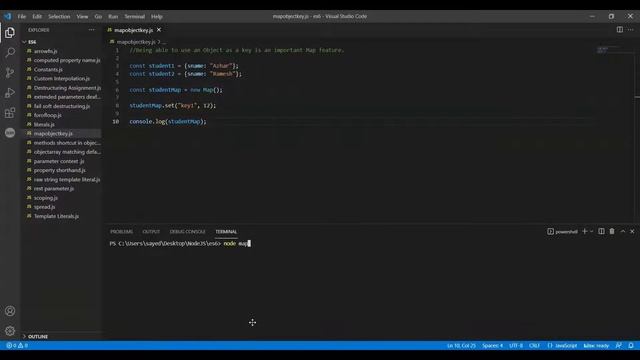Add a new terminal with plus icon
The image size is (640, 360).
point(584,231)
